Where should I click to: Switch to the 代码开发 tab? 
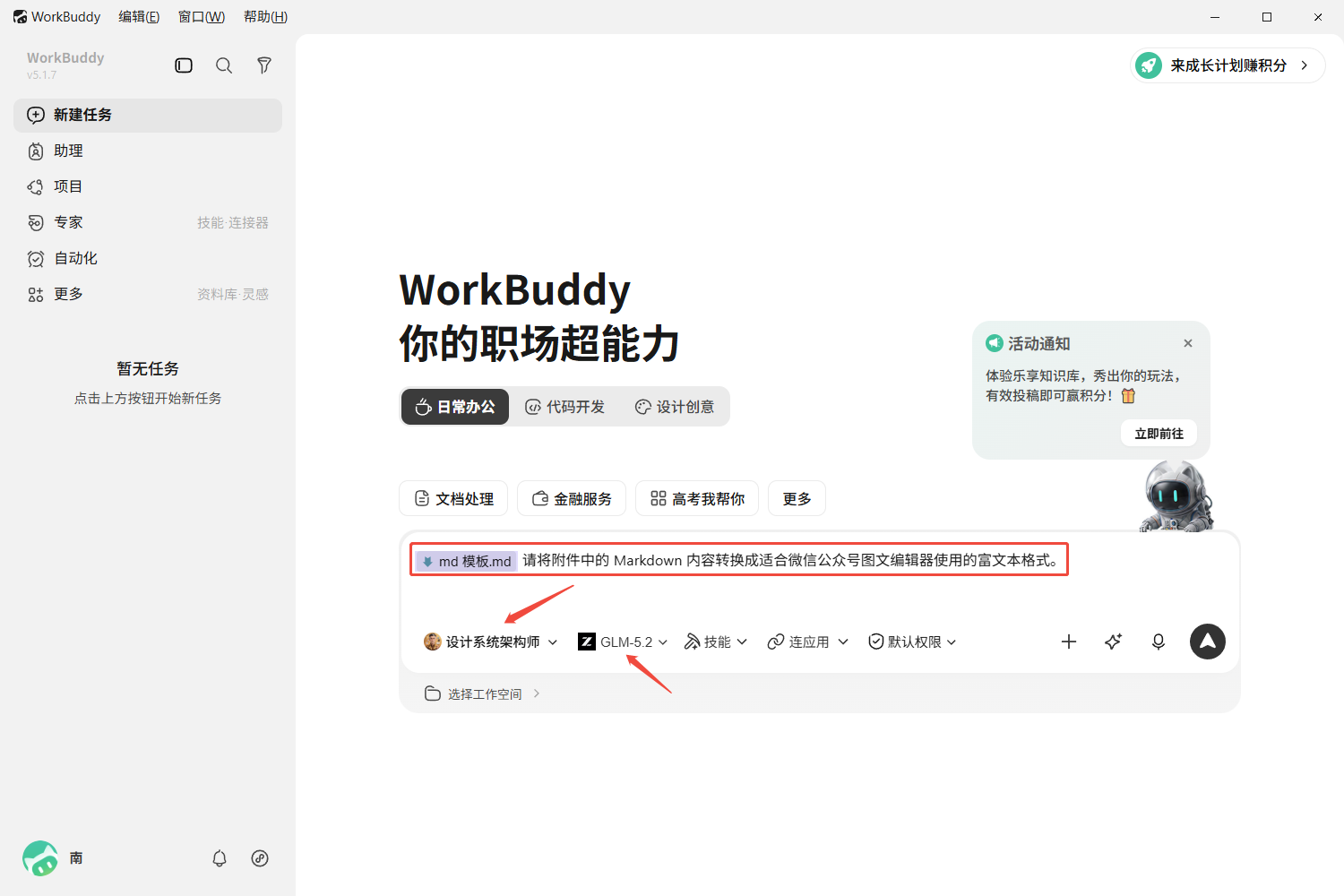tap(564, 407)
